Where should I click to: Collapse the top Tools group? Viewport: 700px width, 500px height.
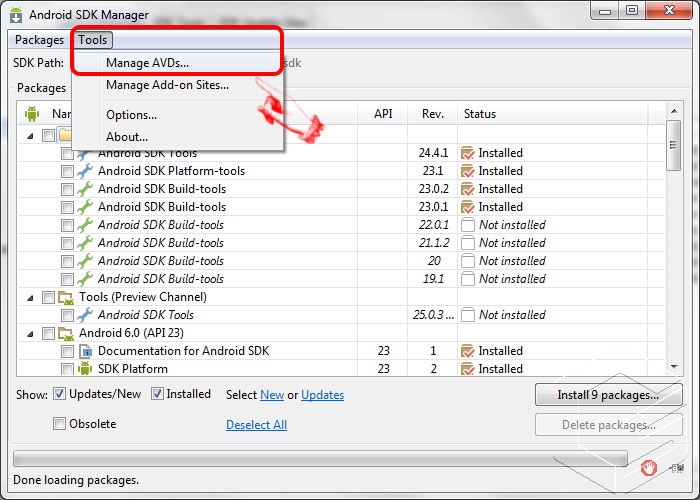click(x=30, y=136)
